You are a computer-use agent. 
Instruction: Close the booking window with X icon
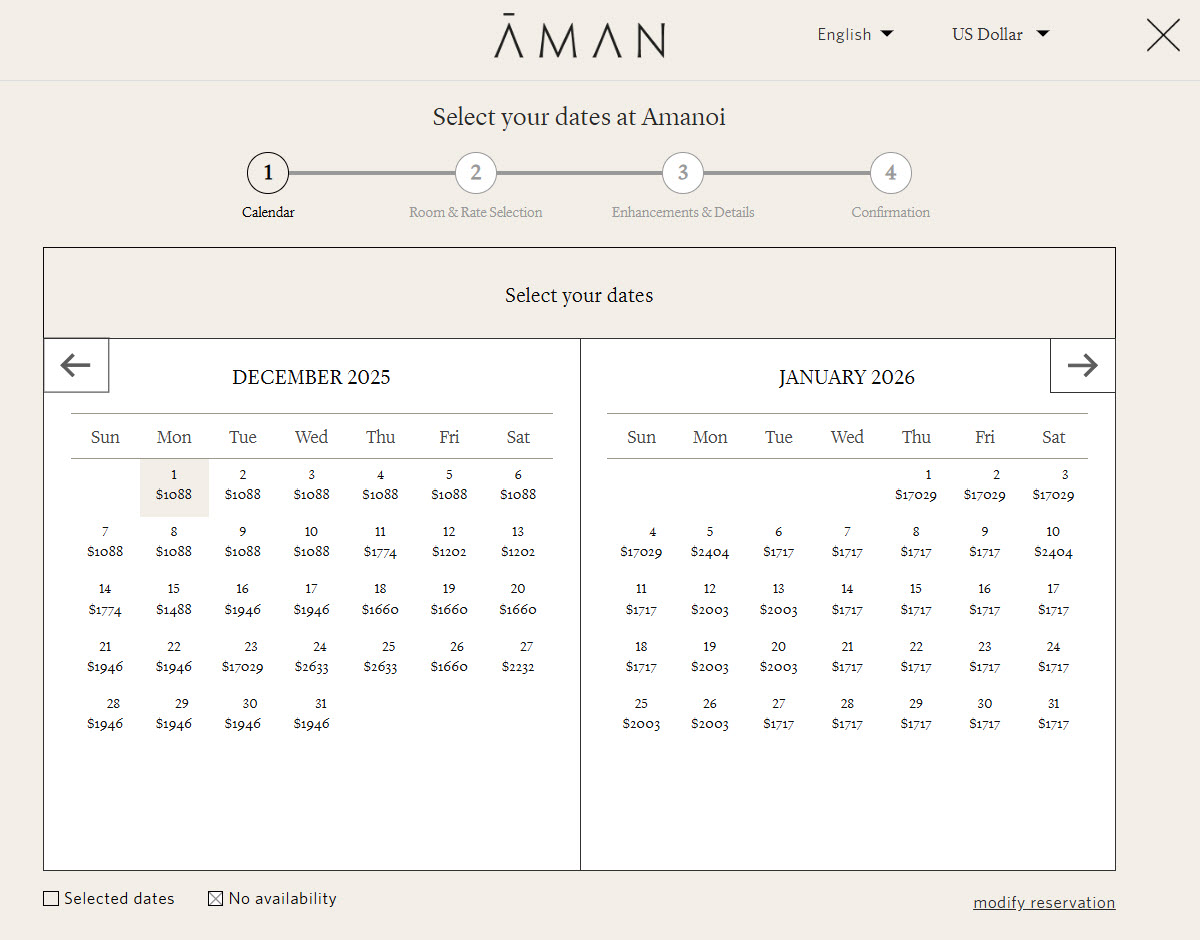(1163, 35)
